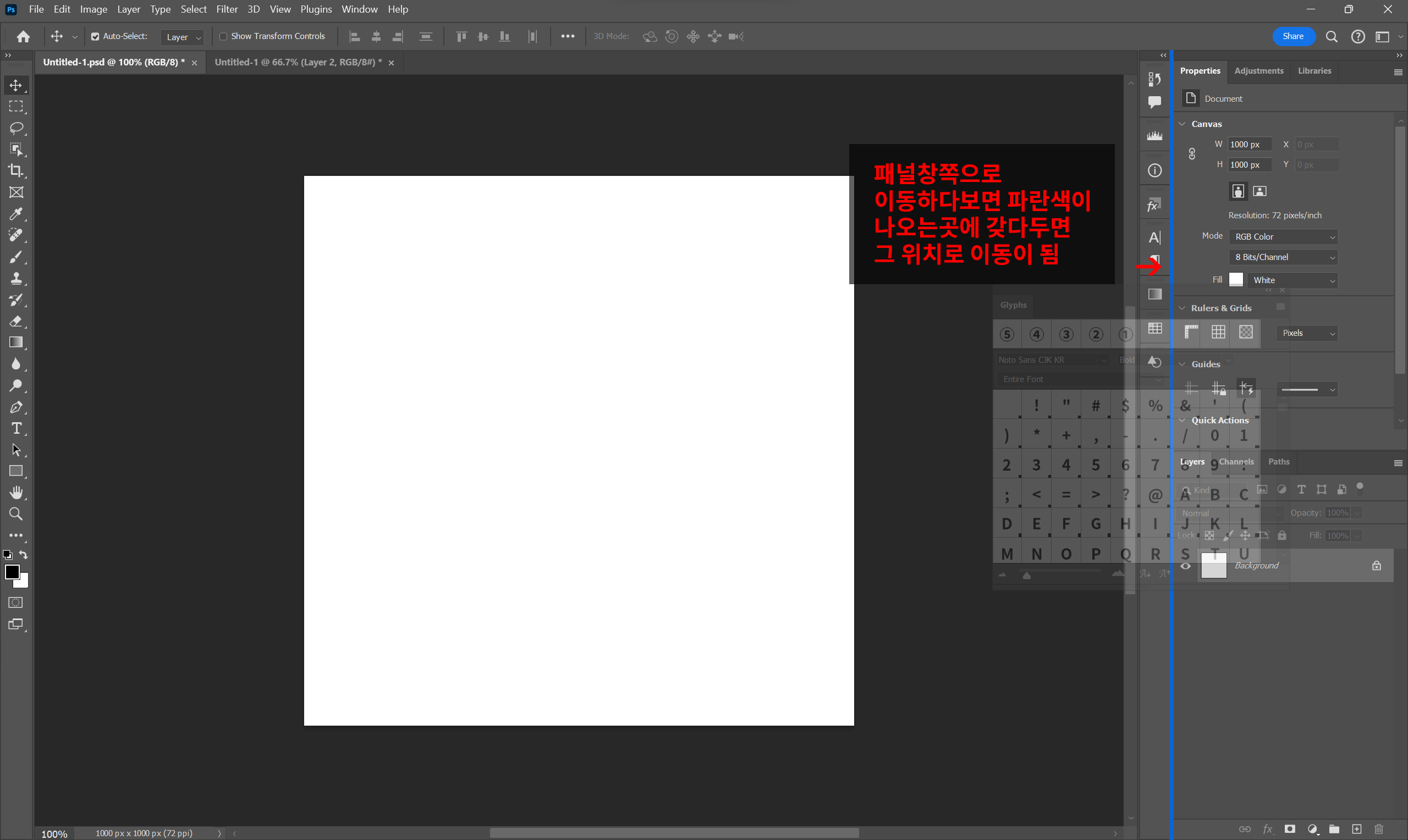Click the foreground color swatch
The height and width of the screenshot is (840, 1408).
12,572
